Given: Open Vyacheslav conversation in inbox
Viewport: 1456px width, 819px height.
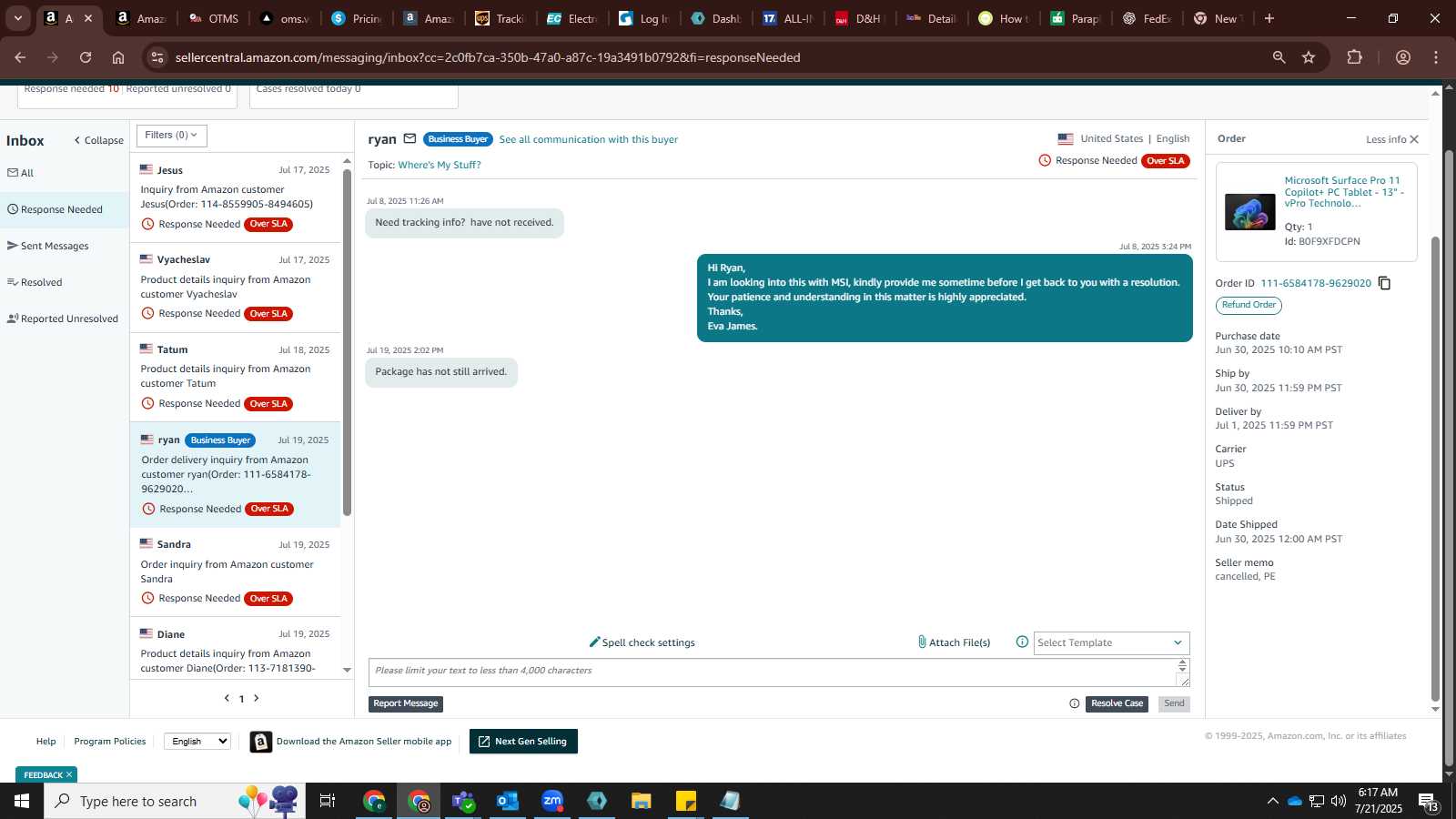Looking at the screenshot, I should (236, 287).
